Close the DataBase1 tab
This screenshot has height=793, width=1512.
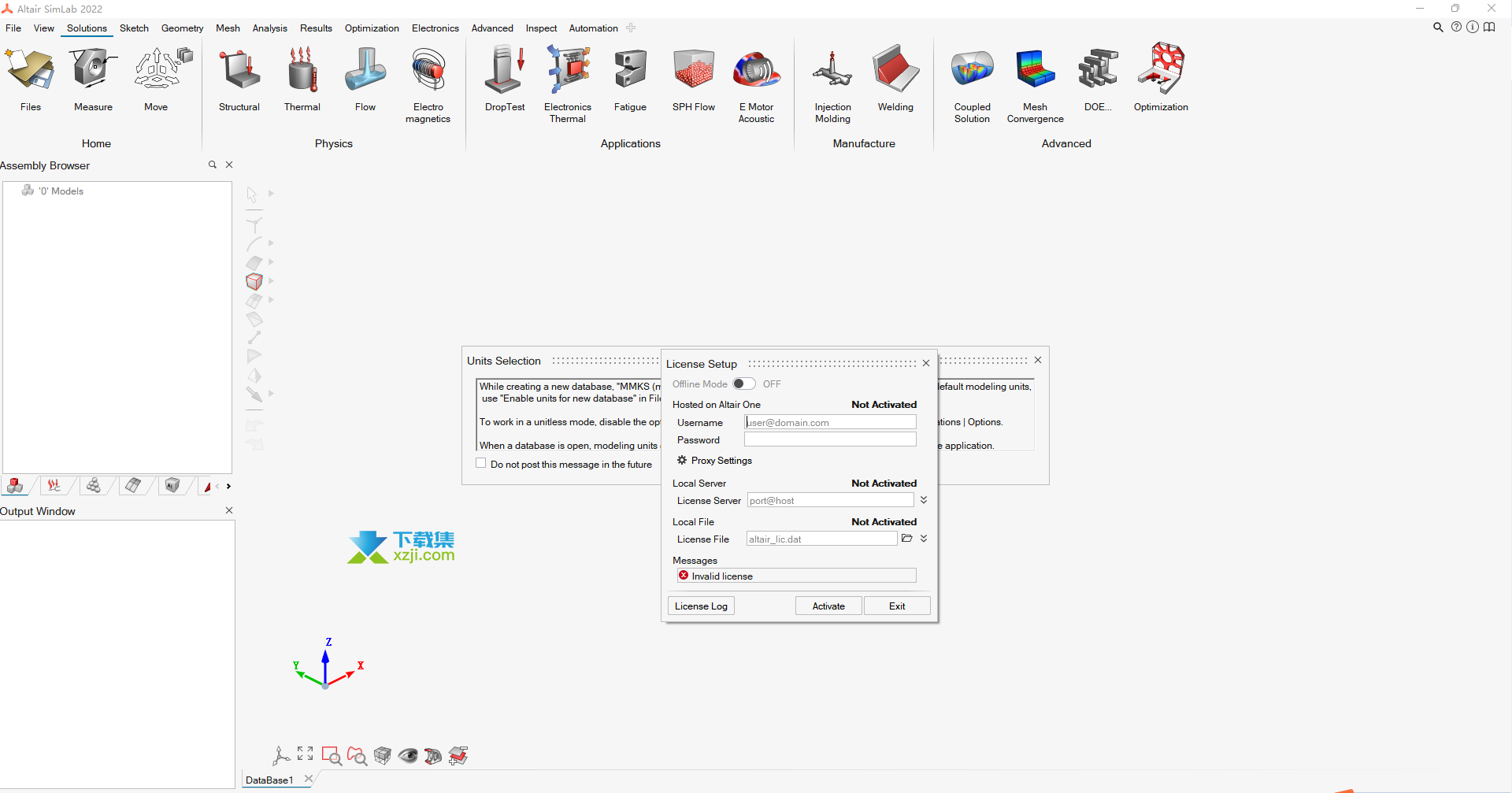309,779
